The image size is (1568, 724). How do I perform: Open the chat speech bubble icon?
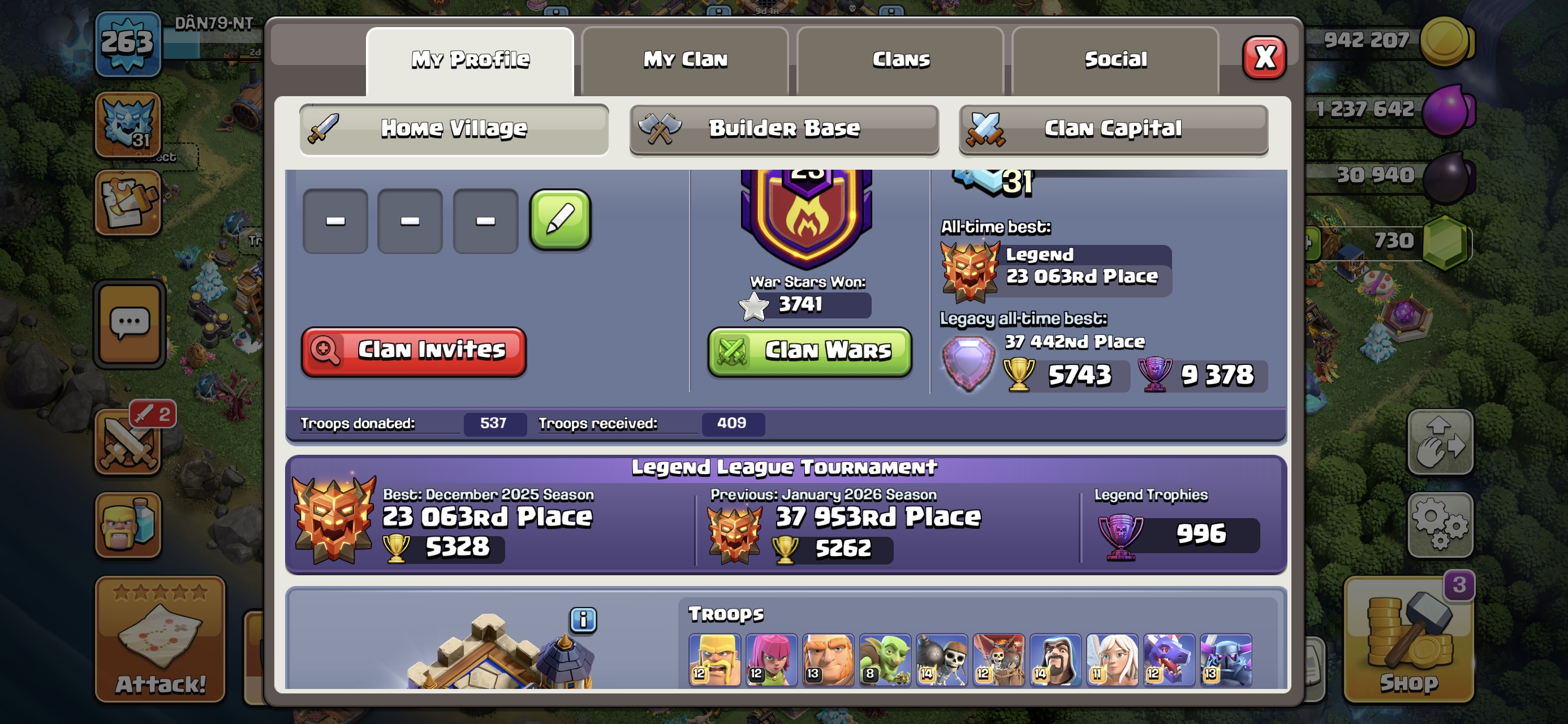[129, 324]
